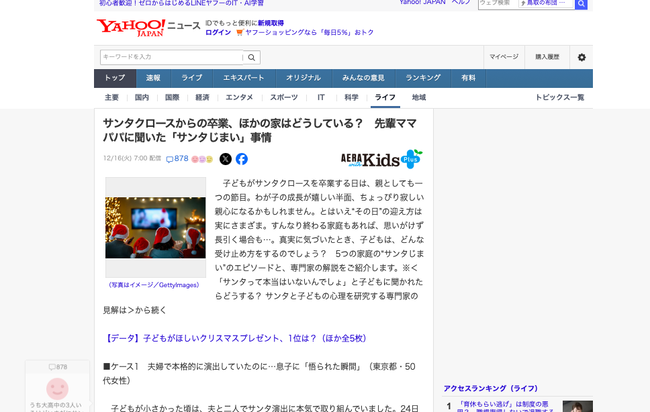The height and width of the screenshot is (412, 650).
Task: Click the ranking item 1 thumbnail
Action: click(577, 406)
